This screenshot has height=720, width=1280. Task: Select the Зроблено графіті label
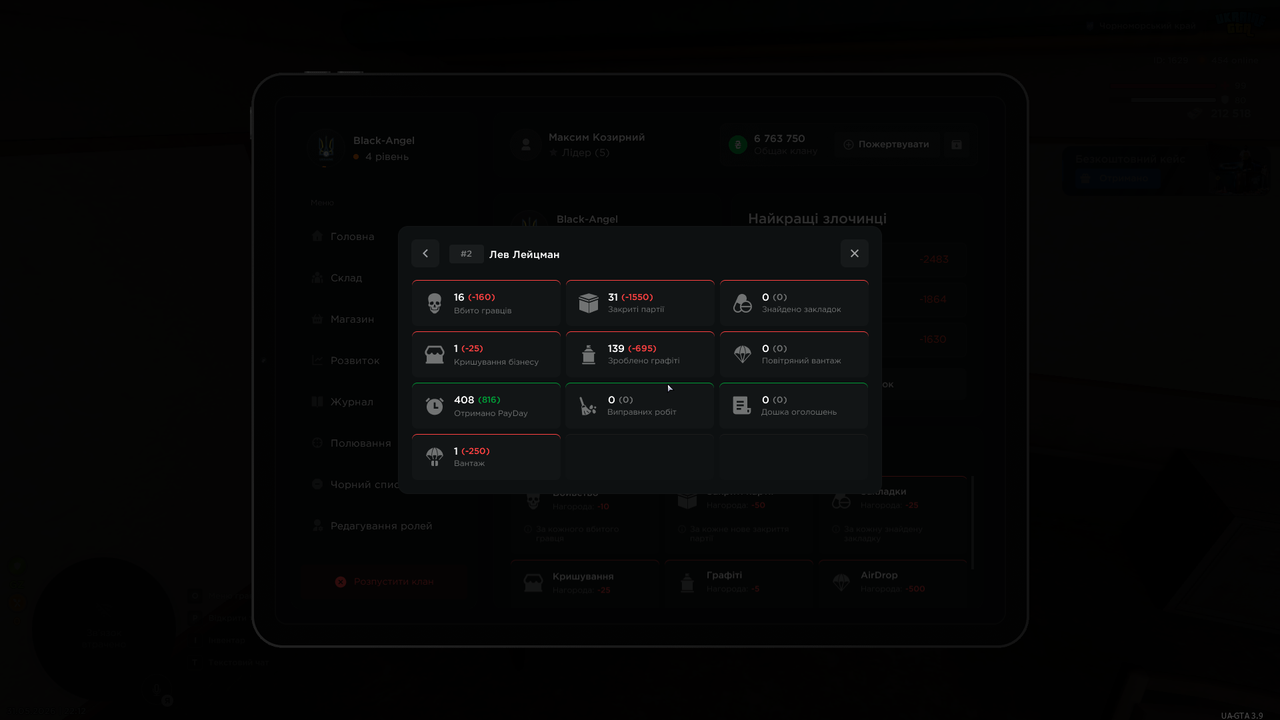(643, 361)
